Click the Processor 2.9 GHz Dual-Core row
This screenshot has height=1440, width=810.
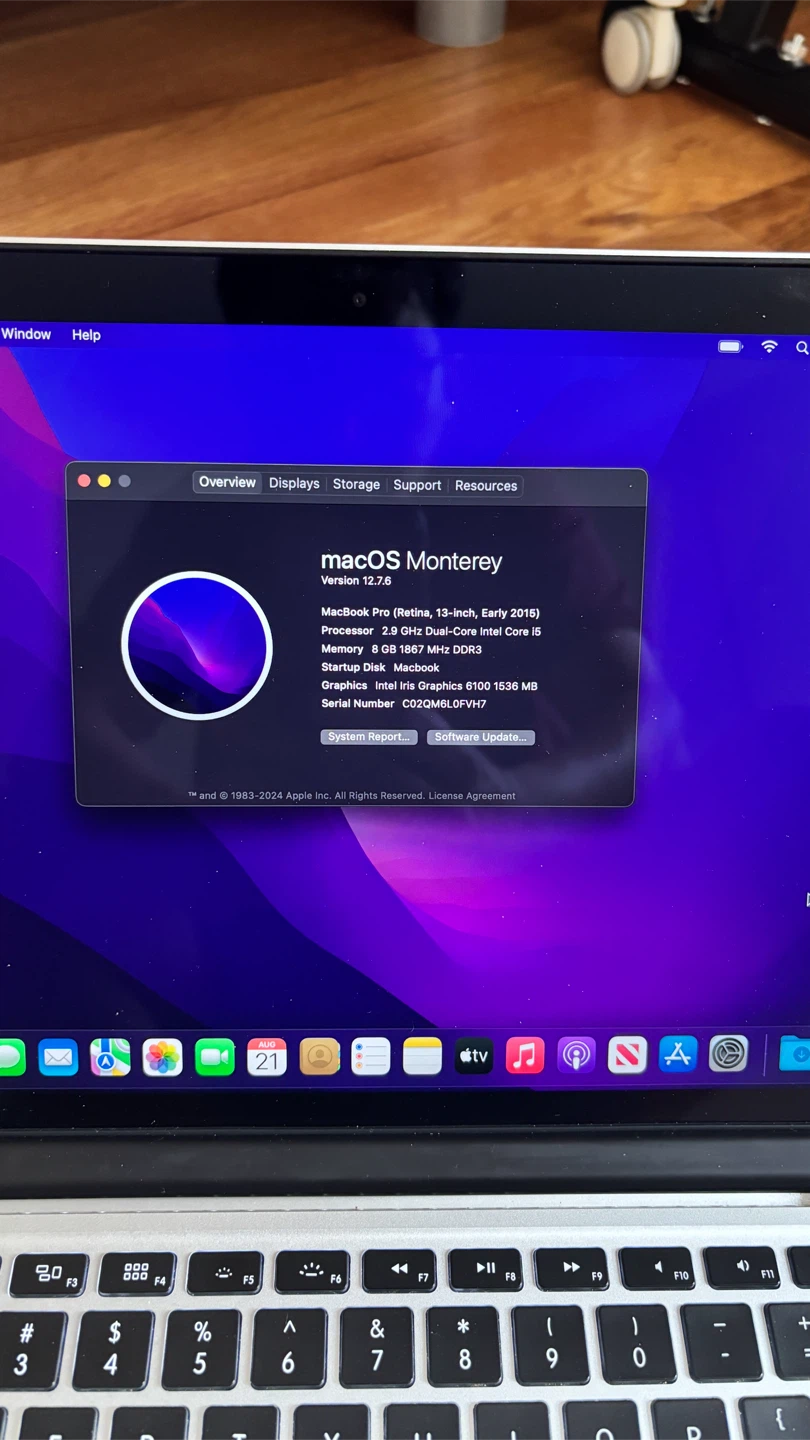pyautogui.click(x=431, y=631)
